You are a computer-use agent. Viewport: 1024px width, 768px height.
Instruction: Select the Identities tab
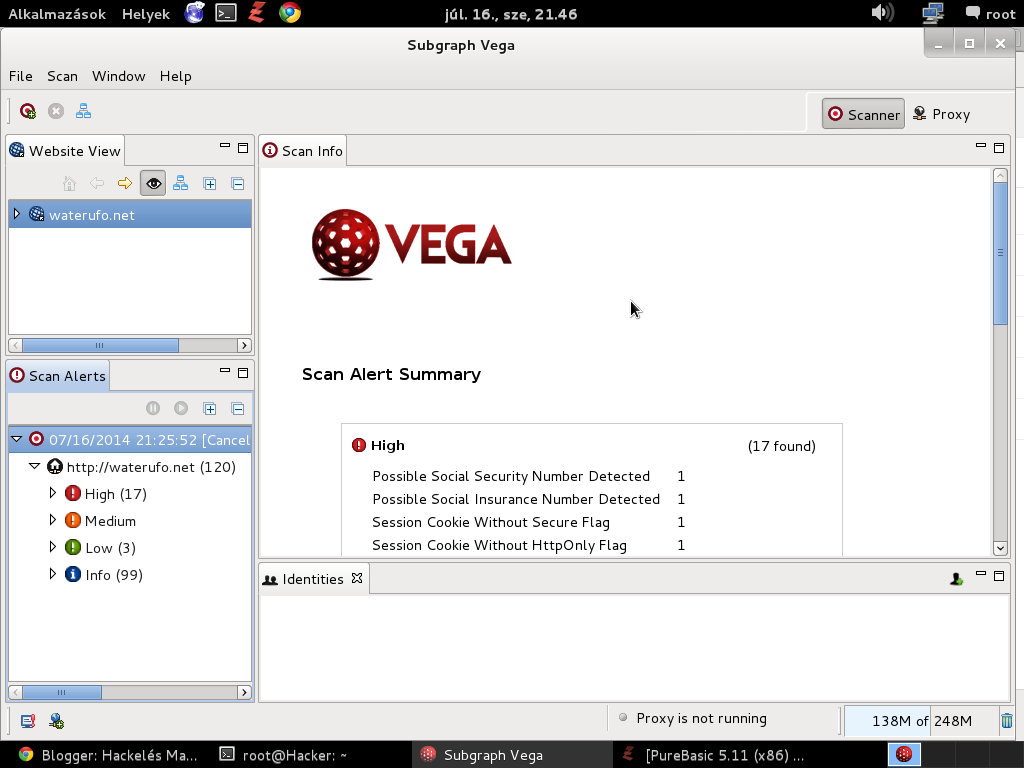pyautogui.click(x=313, y=579)
